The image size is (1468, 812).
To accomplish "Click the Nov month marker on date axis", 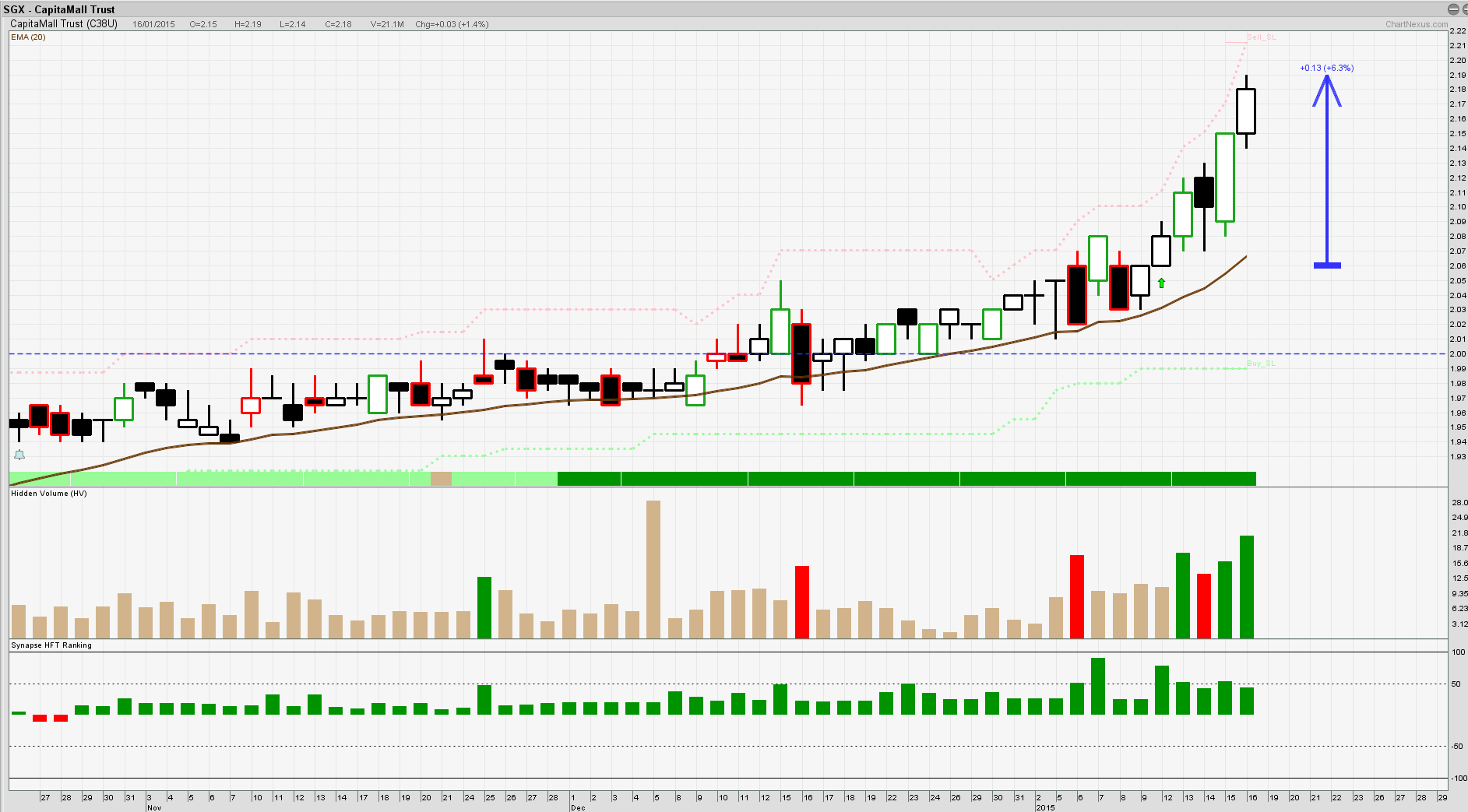I will (153, 807).
